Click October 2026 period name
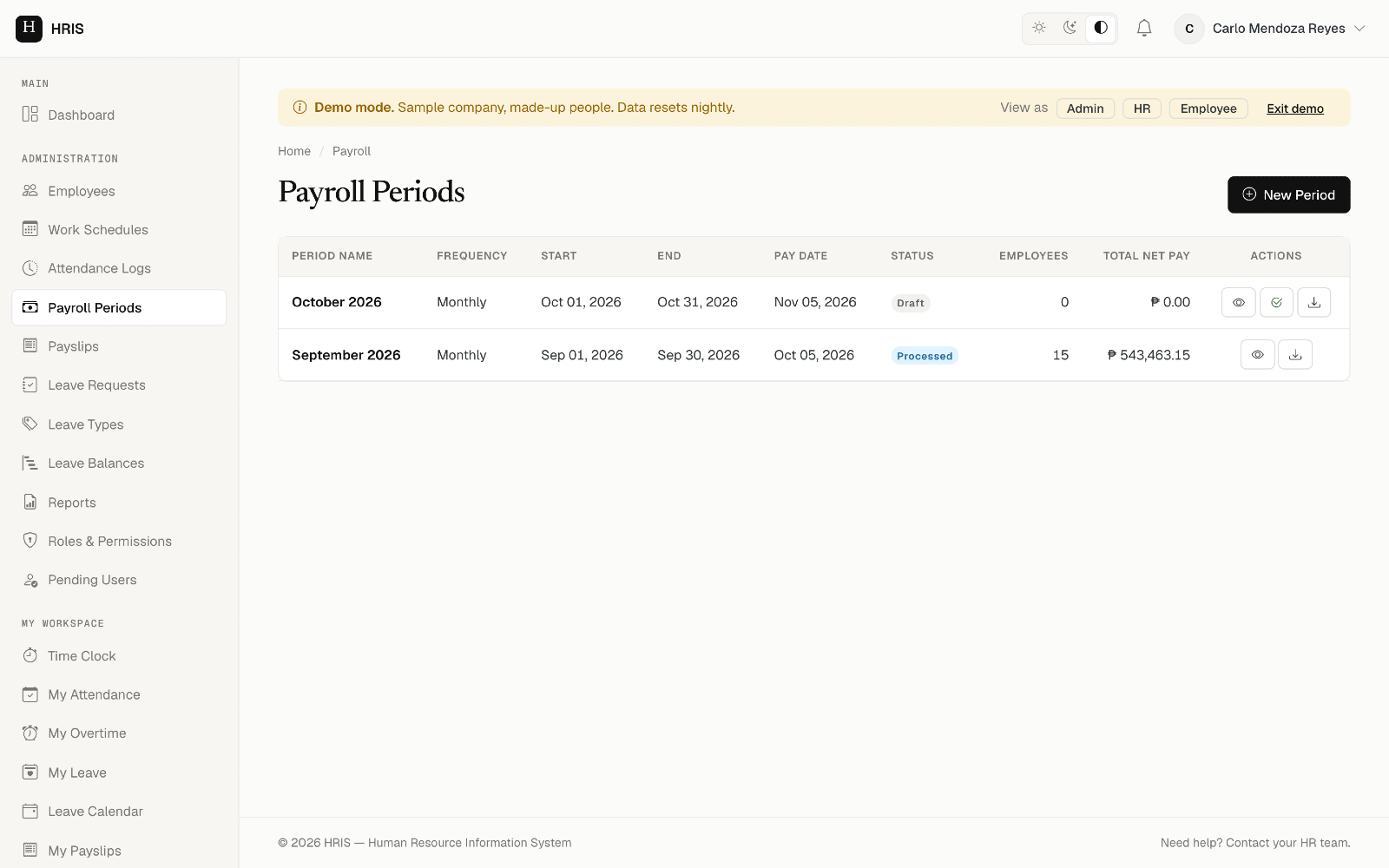This screenshot has width=1389, height=868. (x=337, y=302)
